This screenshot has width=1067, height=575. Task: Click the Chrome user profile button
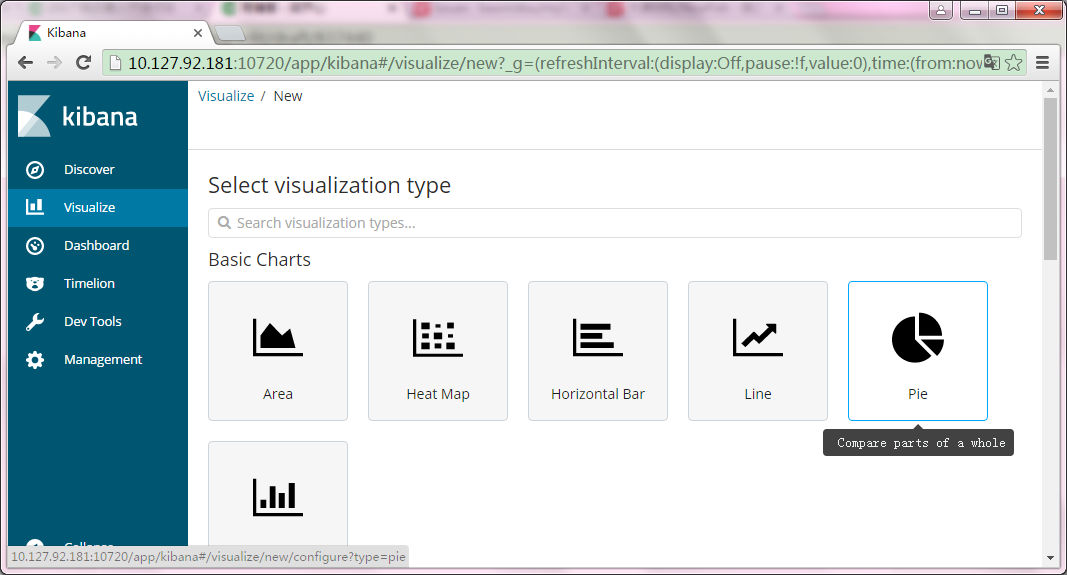pyautogui.click(x=940, y=10)
